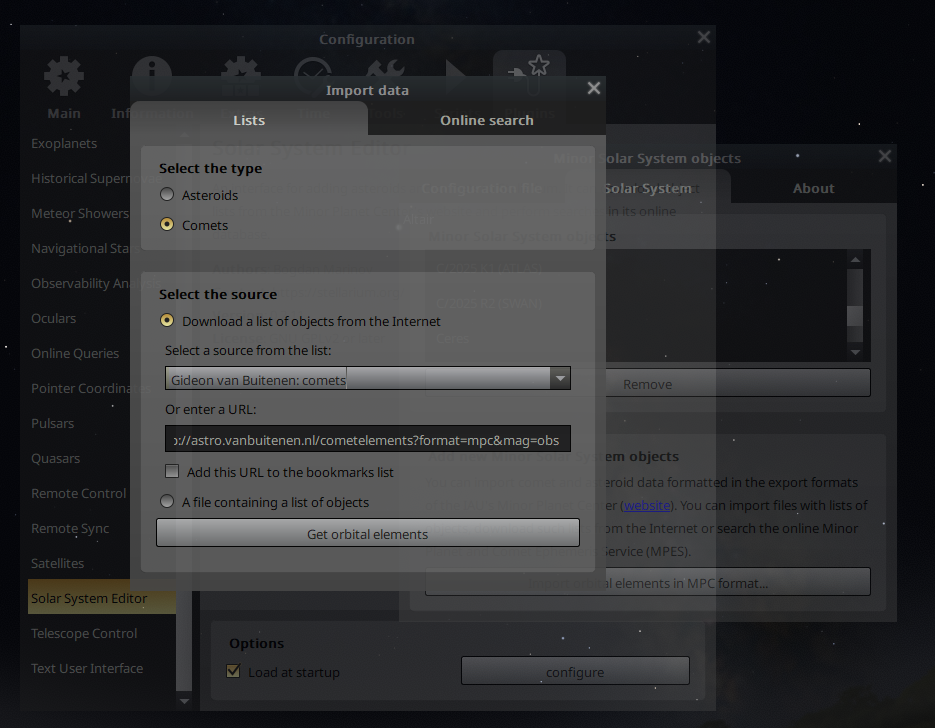
Task: Click the source dropdown arrow button
Action: click(x=560, y=379)
